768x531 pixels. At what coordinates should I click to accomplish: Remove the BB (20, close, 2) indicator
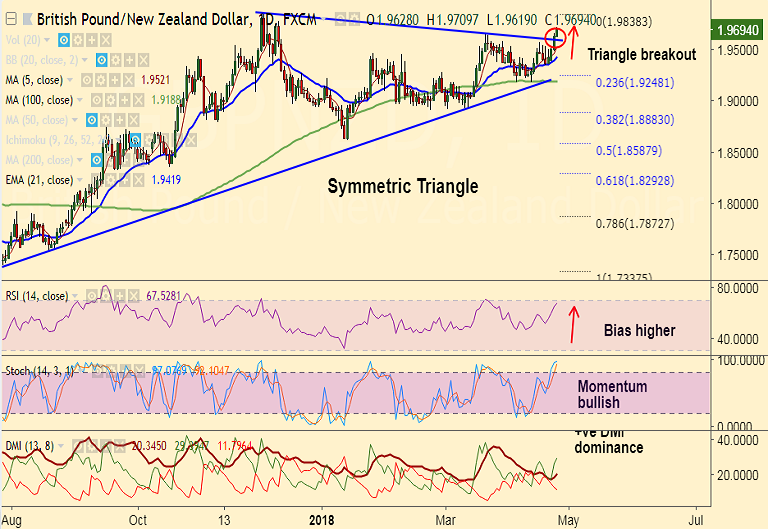coord(143,60)
